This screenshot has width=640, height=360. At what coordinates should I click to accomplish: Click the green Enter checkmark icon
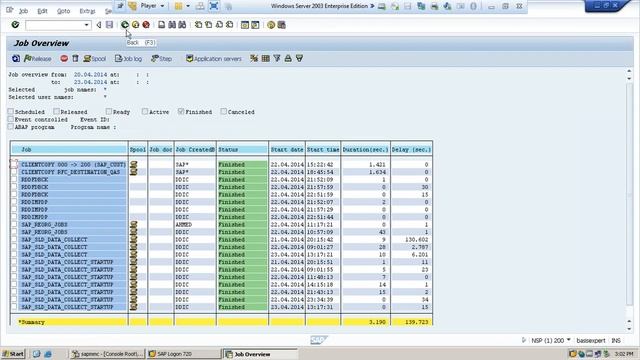tap(15, 25)
